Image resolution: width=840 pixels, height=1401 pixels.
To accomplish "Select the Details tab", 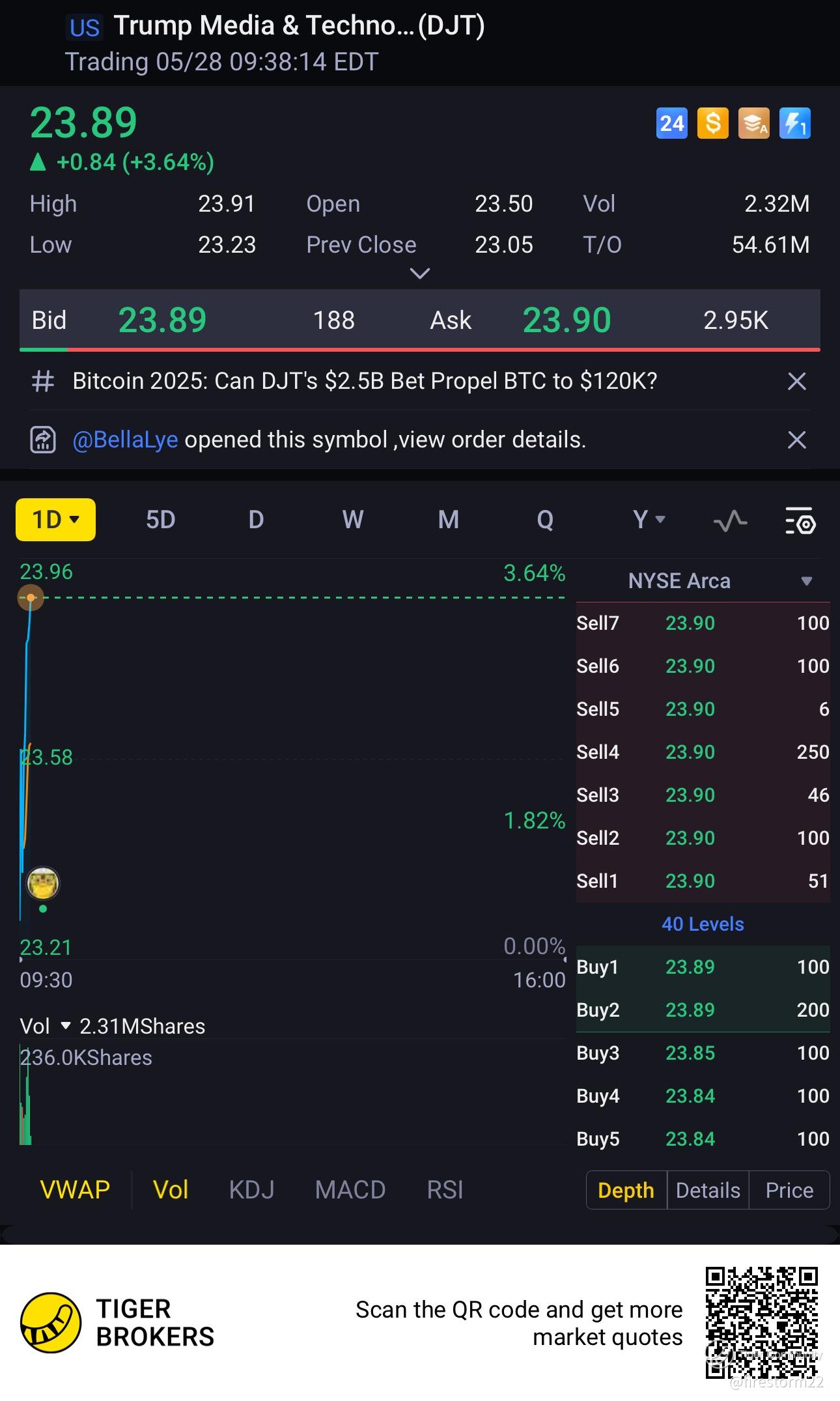I will [x=708, y=1190].
